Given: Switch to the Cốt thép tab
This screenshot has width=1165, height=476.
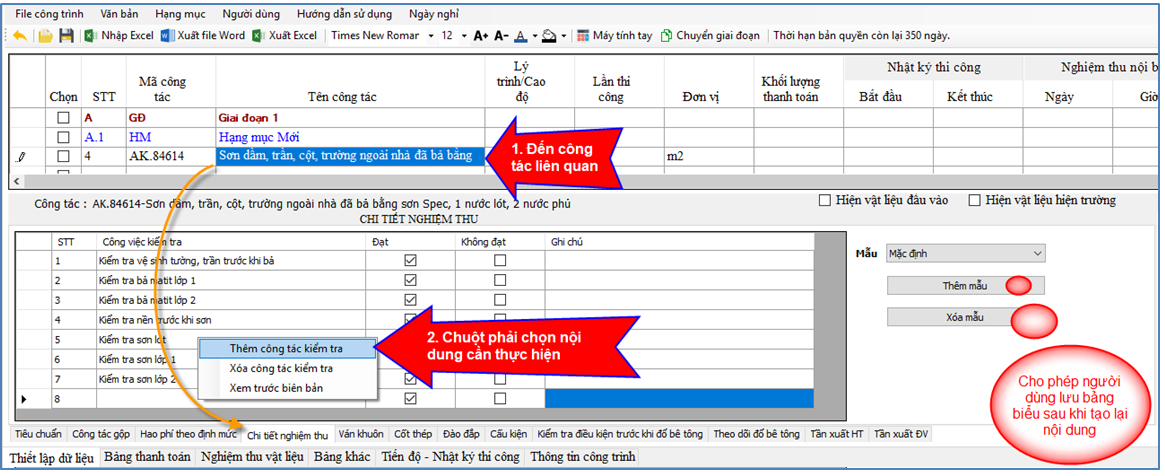Looking at the screenshot, I should (x=413, y=435).
